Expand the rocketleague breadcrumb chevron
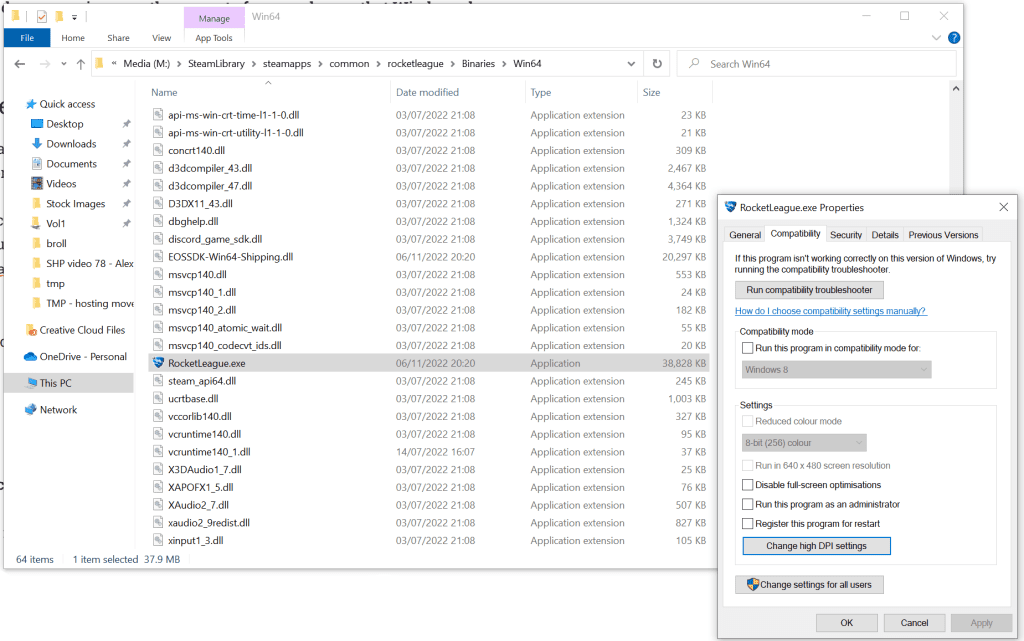 453,63
